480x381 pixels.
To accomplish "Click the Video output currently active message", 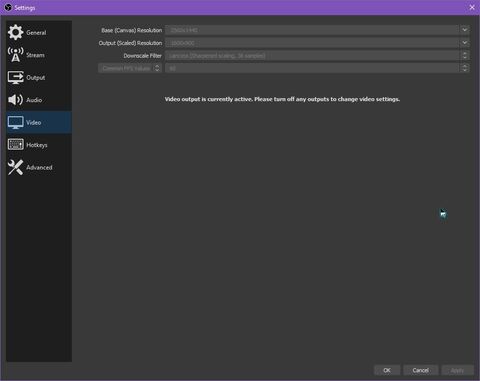I will (x=282, y=99).
